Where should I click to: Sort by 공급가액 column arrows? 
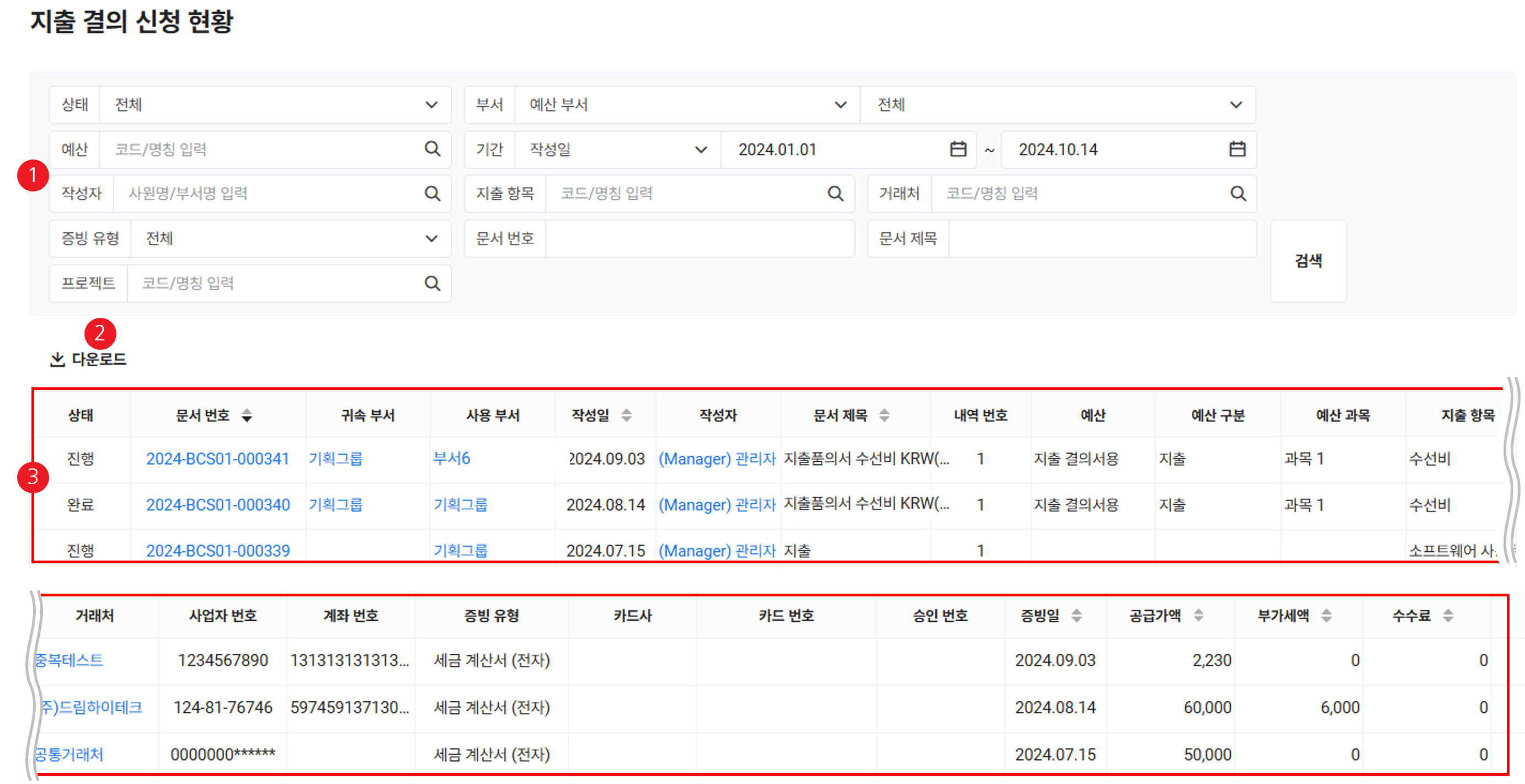click(x=1198, y=616)
